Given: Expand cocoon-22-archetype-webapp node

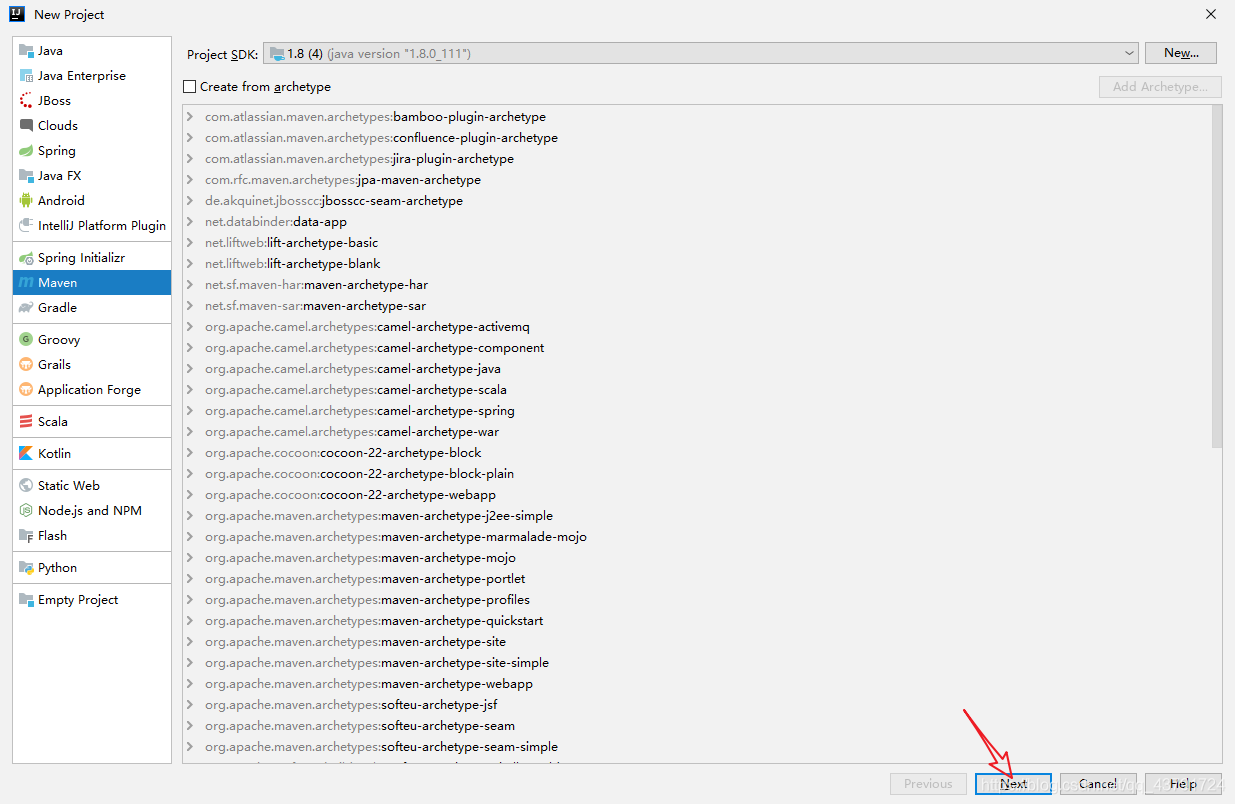Looking at the screenshot, I should tap(190, 495).
